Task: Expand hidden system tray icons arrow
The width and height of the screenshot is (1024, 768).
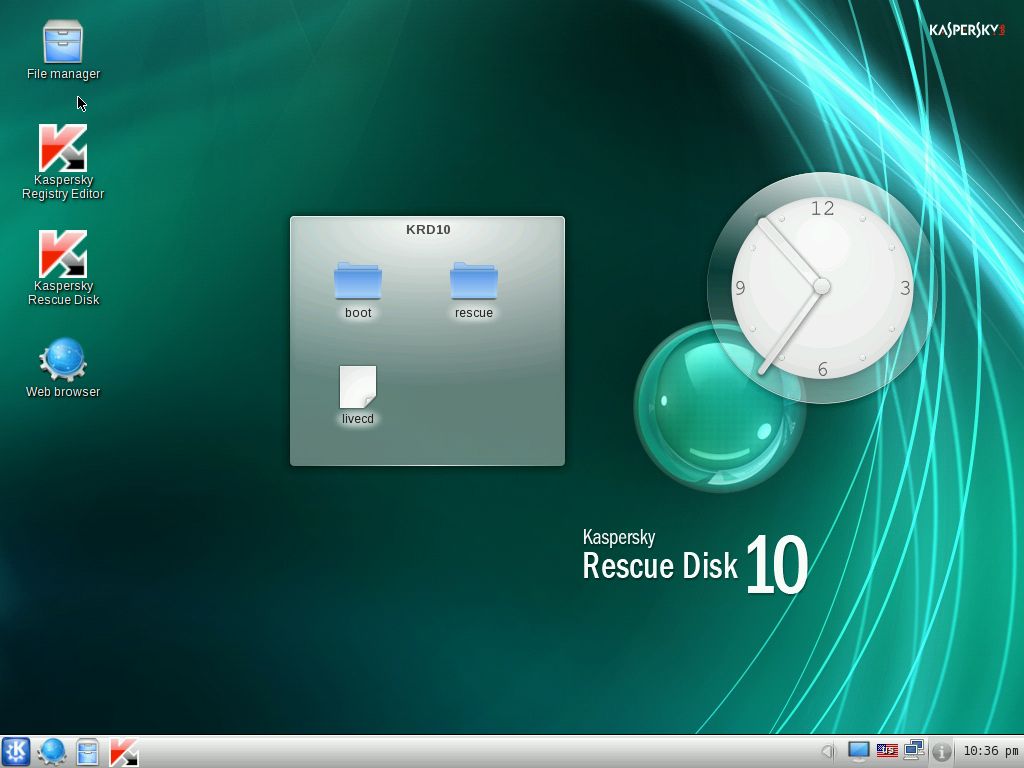Action: (x=828, y=752)
